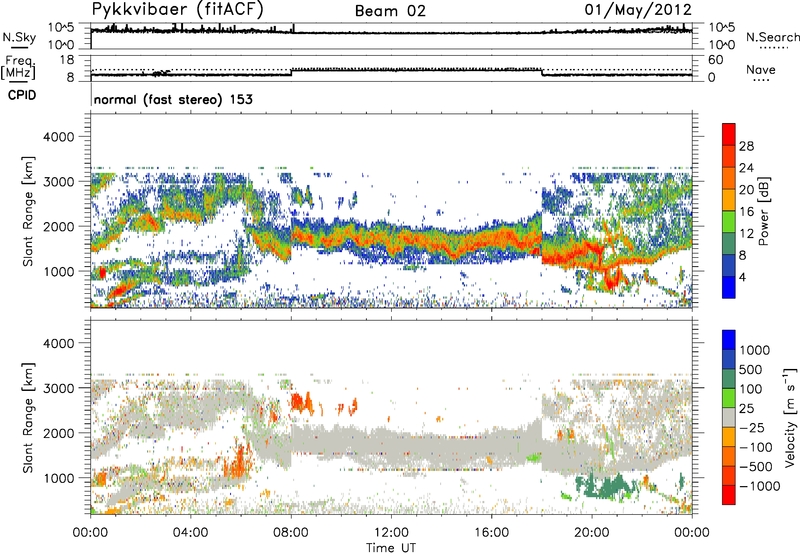This screenshot has height=554, width=800.
Task: Click the "-1000" label on the velocity colorbar
Action: [760, 486]
